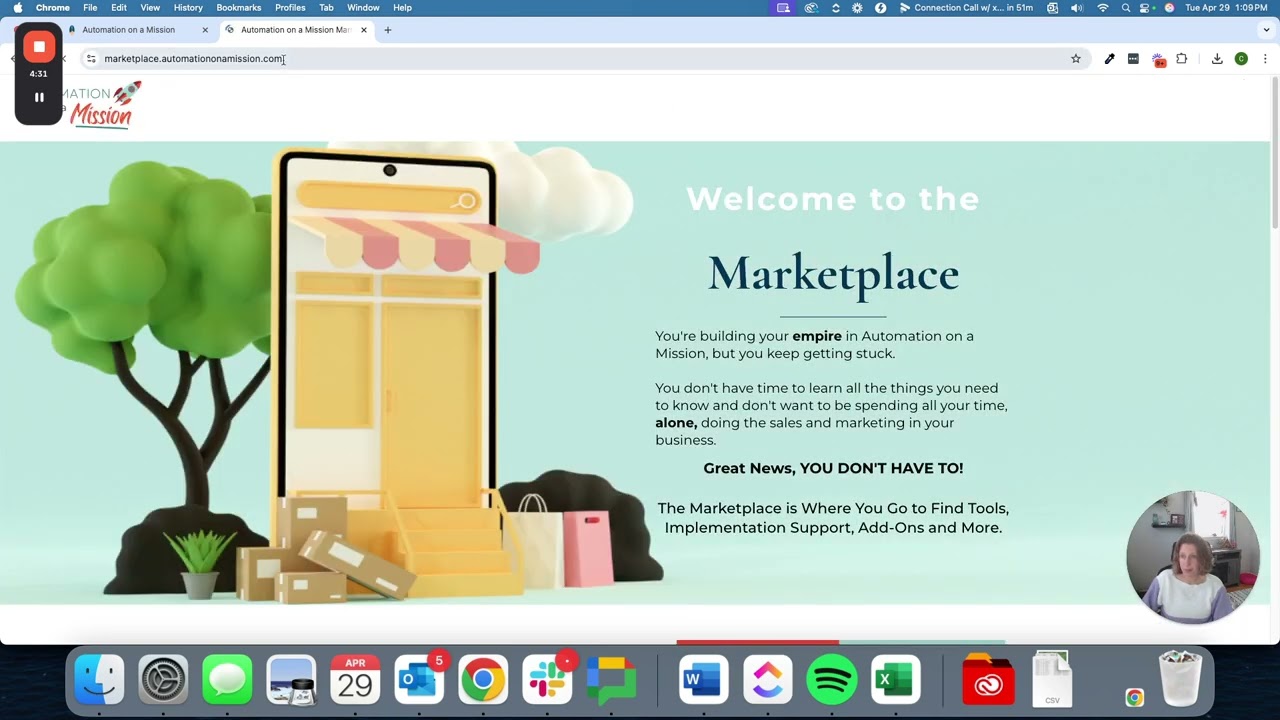Viewport: 1280px width, 720px height.
Task: Open Spotlight search
Action: 1126,8
